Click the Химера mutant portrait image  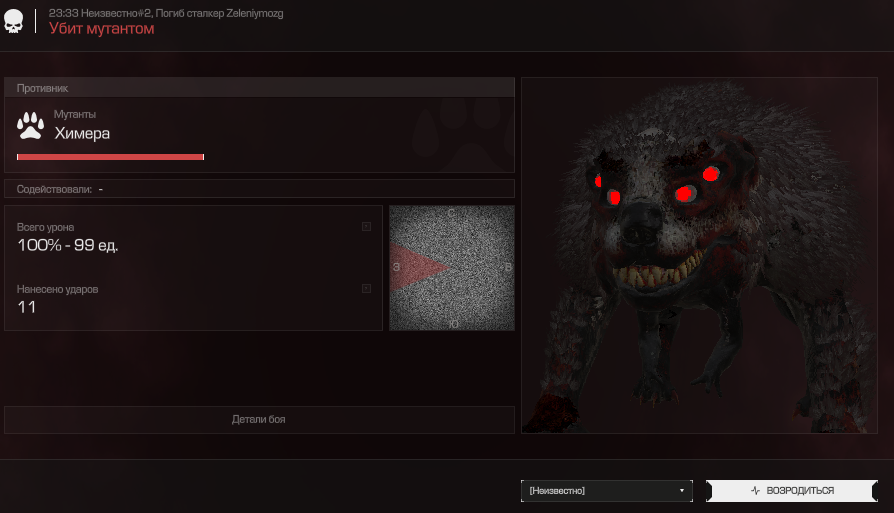[x=699, y=255]
